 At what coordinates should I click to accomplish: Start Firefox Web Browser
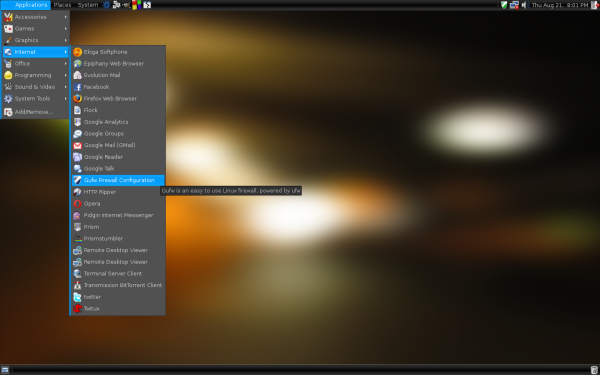click(x=118, y=99)
